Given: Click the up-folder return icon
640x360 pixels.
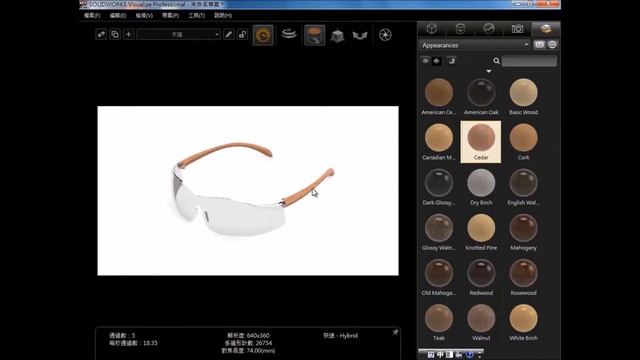Looking at the screenshot, I should (451, 61).
